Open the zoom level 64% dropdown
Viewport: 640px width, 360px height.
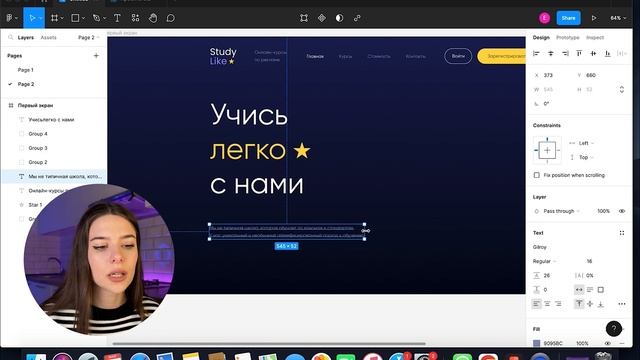tap(618, 18)
